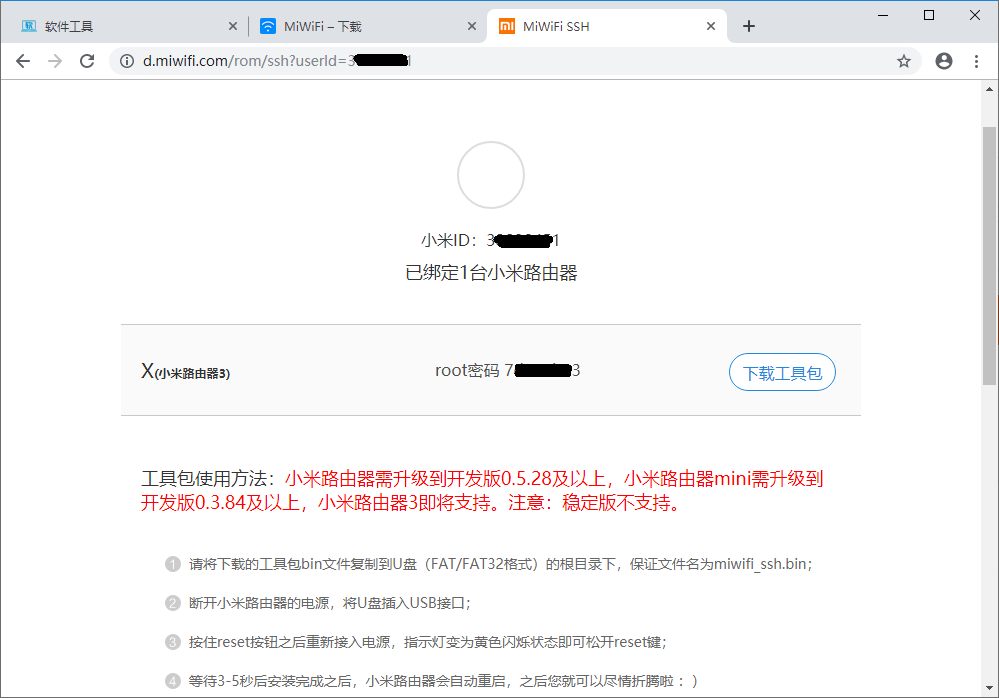
Task: Close the MiWiFi SSH tab
Action: point(711,26)
